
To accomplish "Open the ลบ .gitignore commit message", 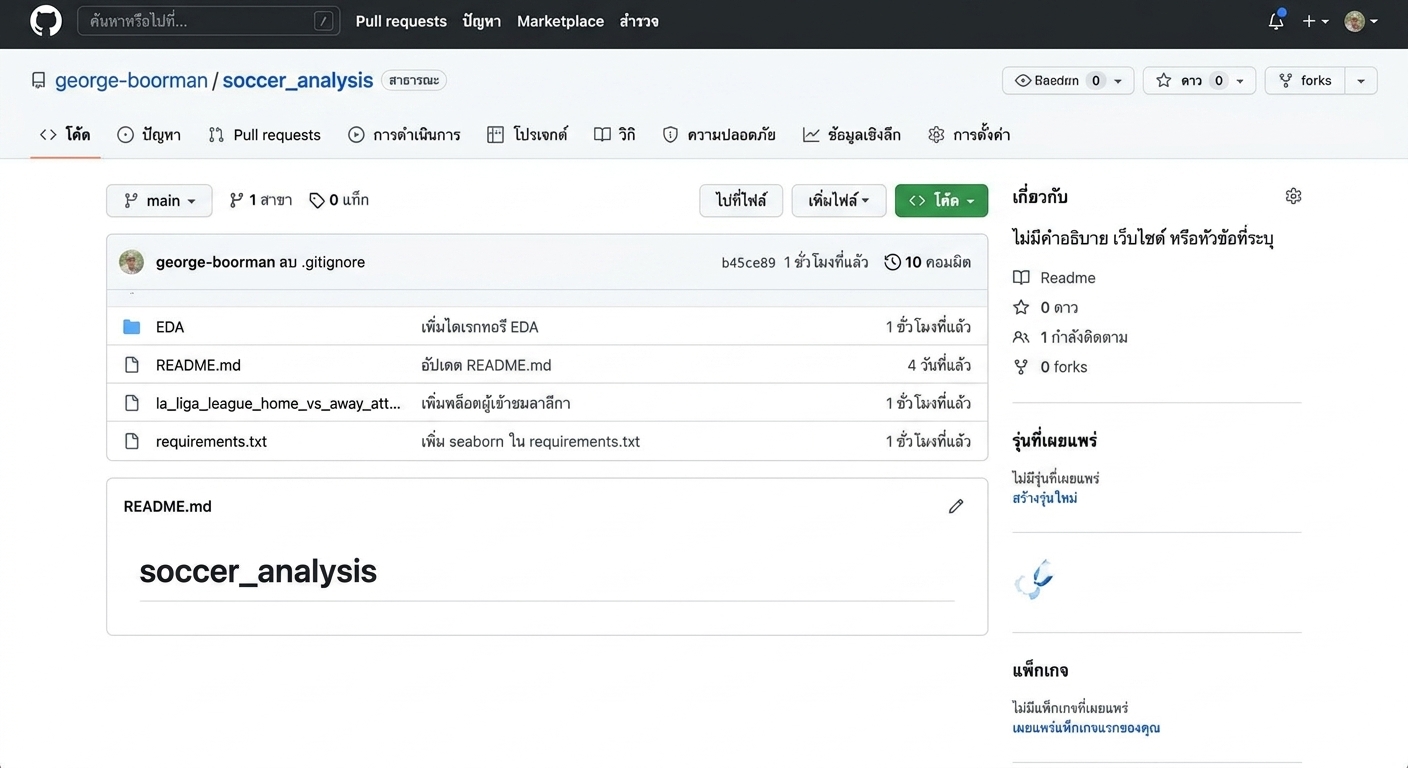I will tap(322, 262).
